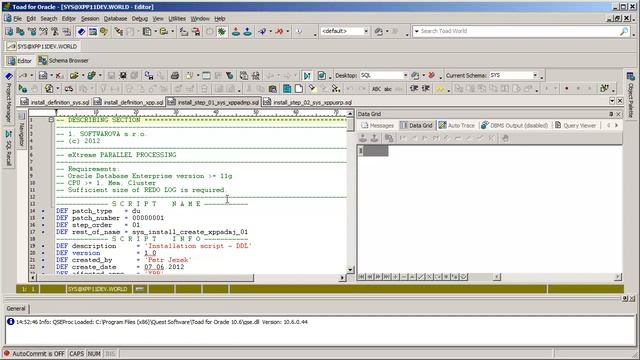Click the blank page icon in second editor row
Viewport: 640px width, 360px height.
coord(299,89)
